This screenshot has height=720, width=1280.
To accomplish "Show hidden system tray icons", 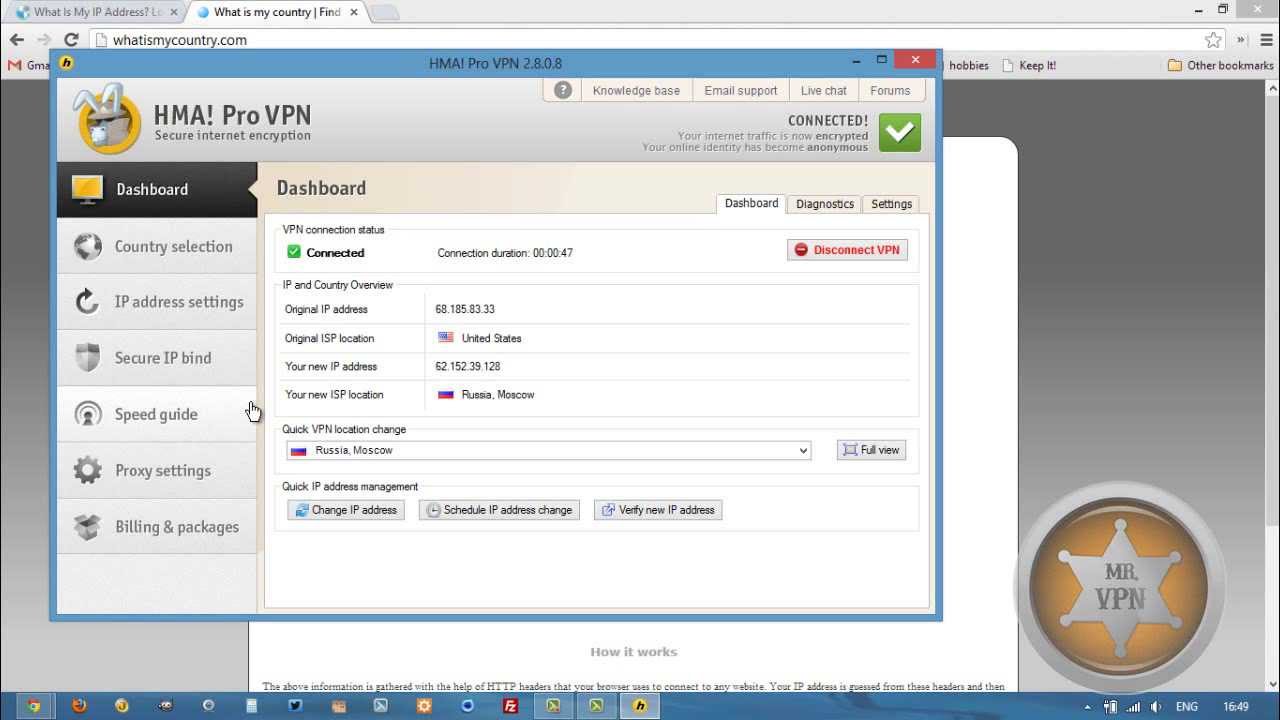I will [1087, 706].
